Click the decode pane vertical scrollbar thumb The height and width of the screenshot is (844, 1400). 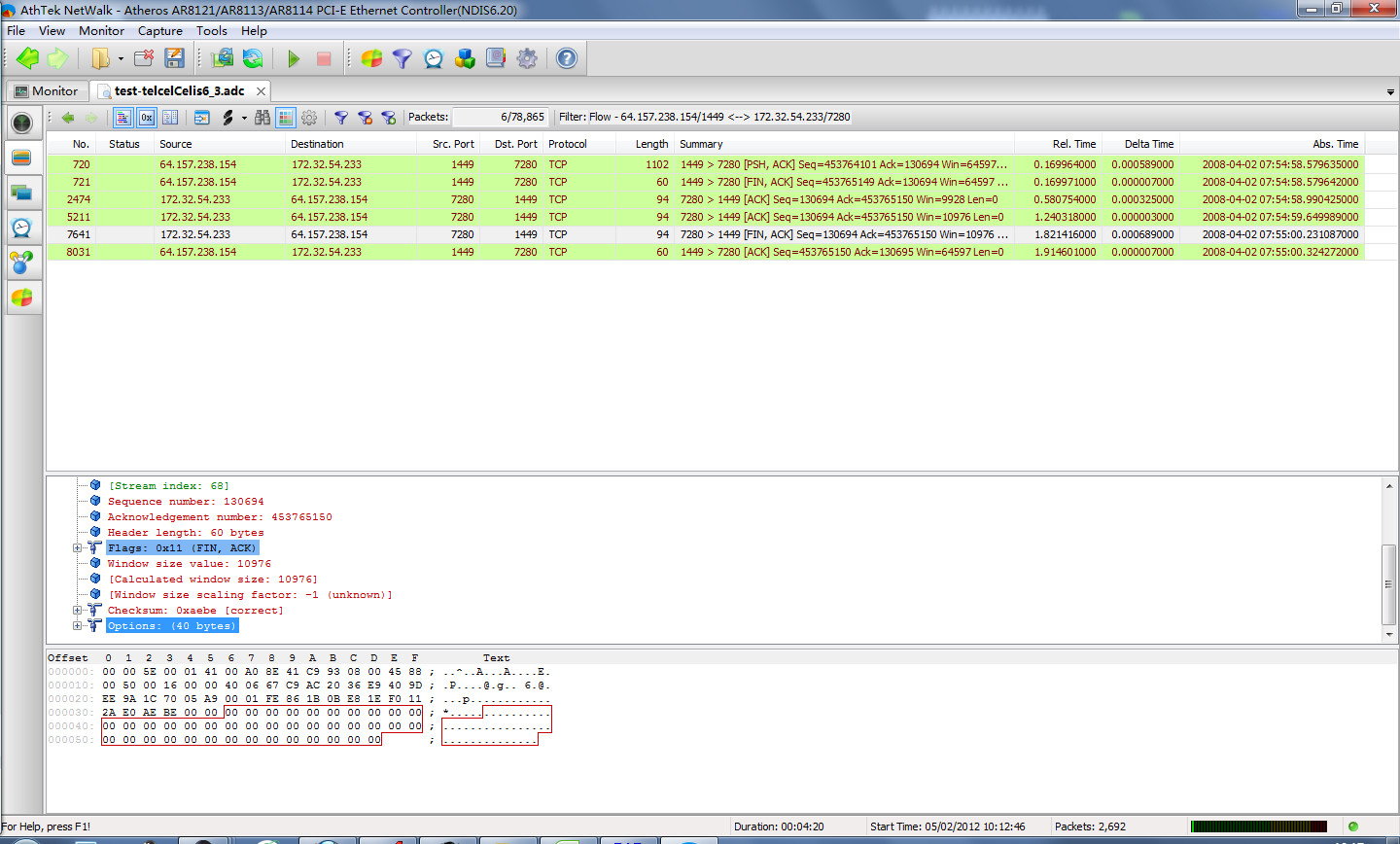click(x=1388, y=584)
